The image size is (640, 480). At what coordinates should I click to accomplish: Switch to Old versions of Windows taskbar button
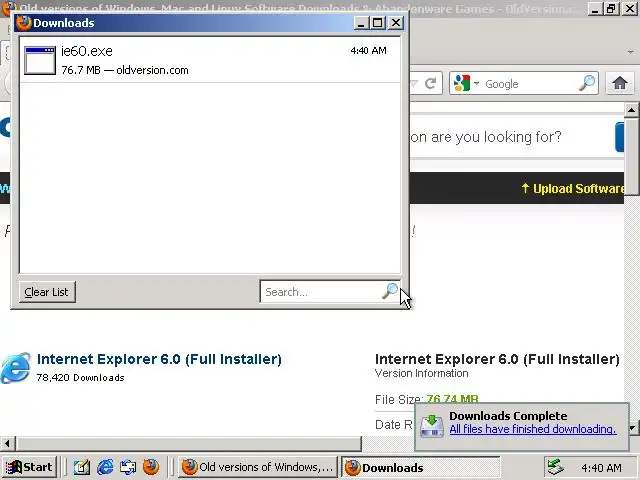pos(258,467)
